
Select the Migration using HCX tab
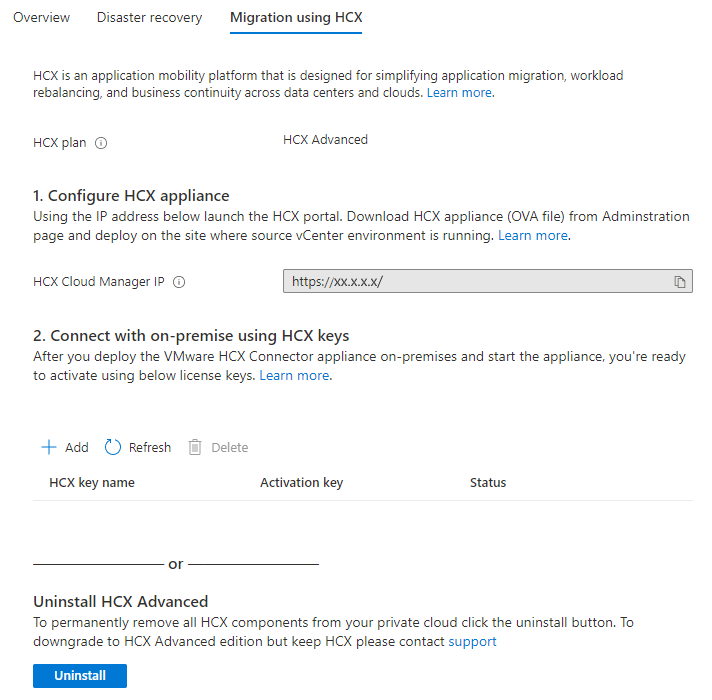pos(295,18)
